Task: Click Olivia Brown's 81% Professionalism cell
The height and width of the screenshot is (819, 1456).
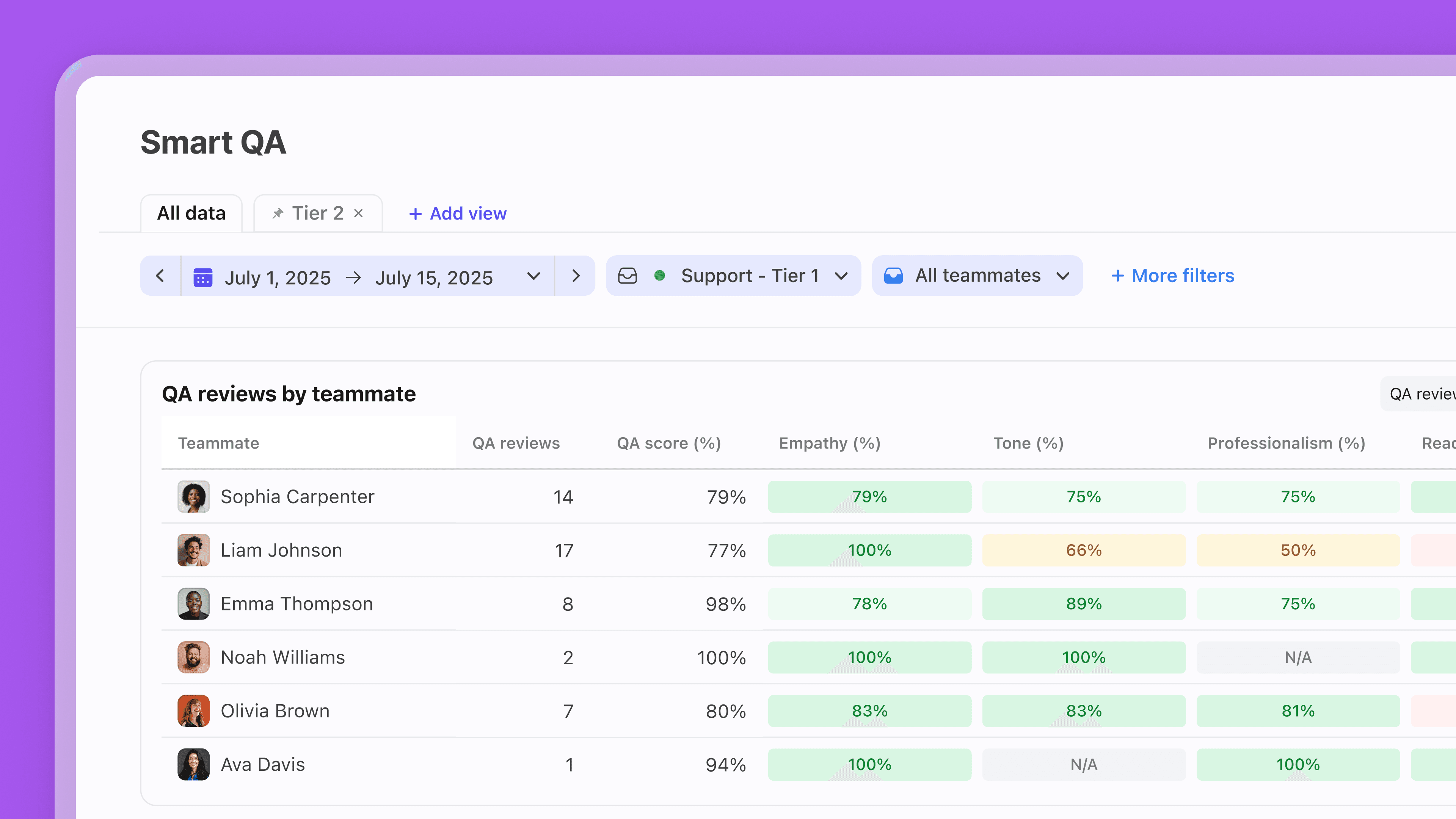Action: click(x=1298, y=711)
